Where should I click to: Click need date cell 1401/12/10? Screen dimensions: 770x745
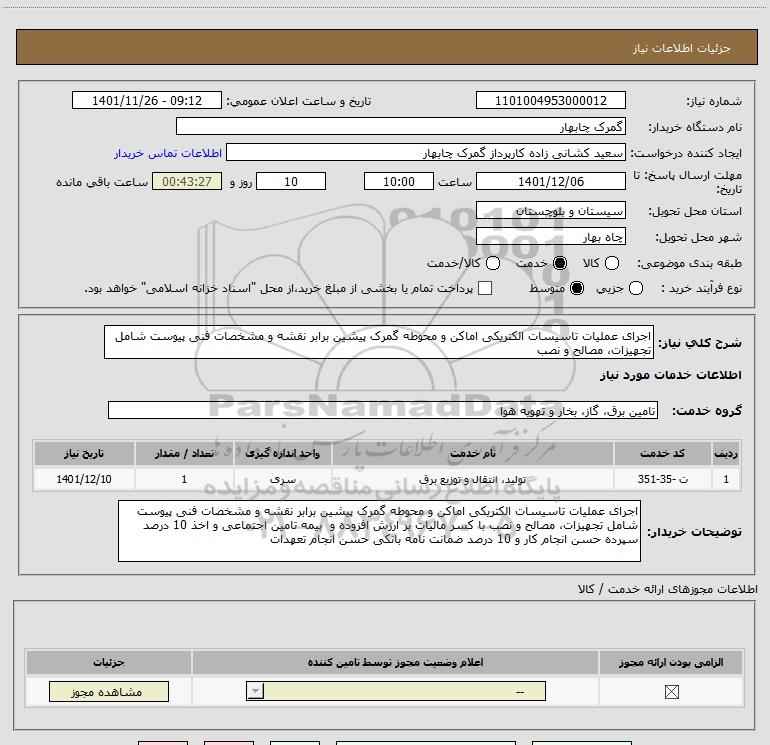point(84,479)
